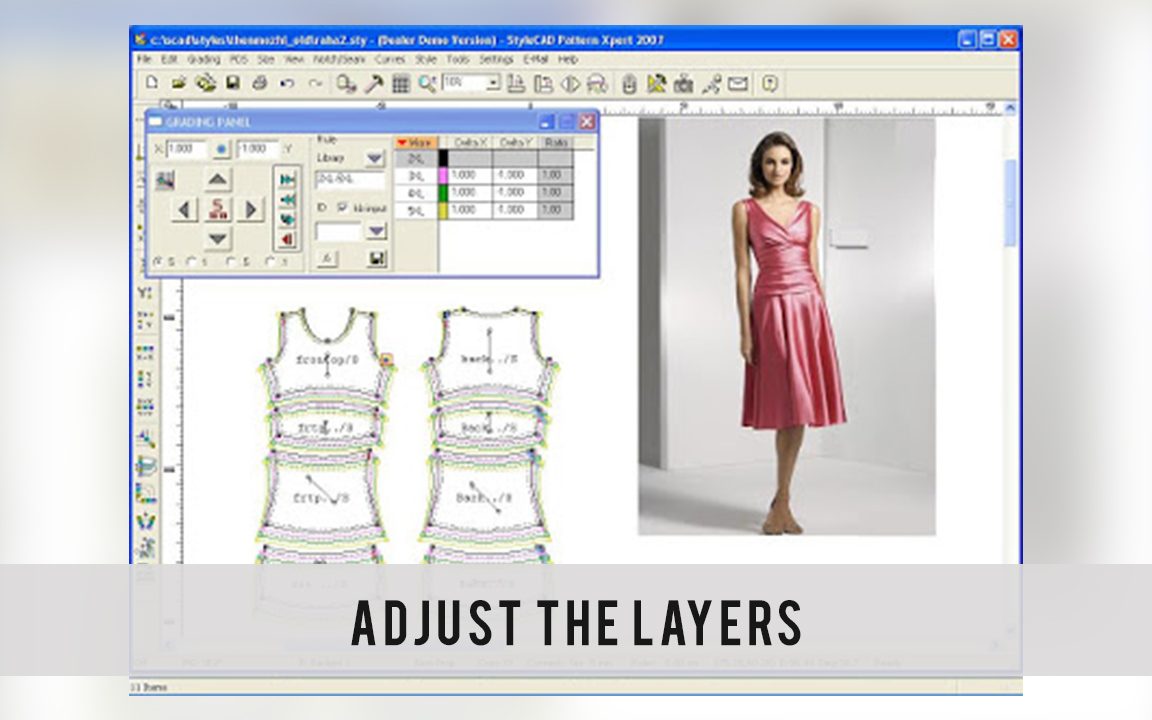Select the third radio button in Grading Panel
Viewport: 1152px width, 720px height.
coord(231,262)
